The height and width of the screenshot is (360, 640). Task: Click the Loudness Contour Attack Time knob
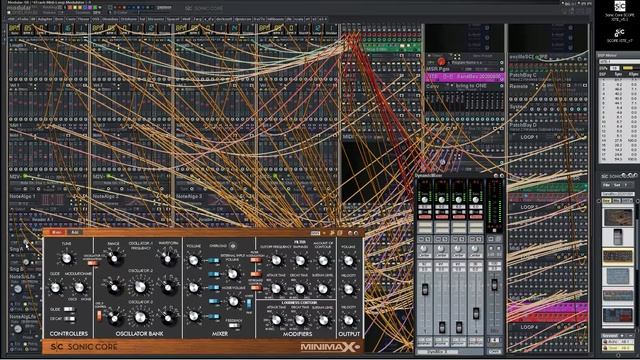[276, 320]
